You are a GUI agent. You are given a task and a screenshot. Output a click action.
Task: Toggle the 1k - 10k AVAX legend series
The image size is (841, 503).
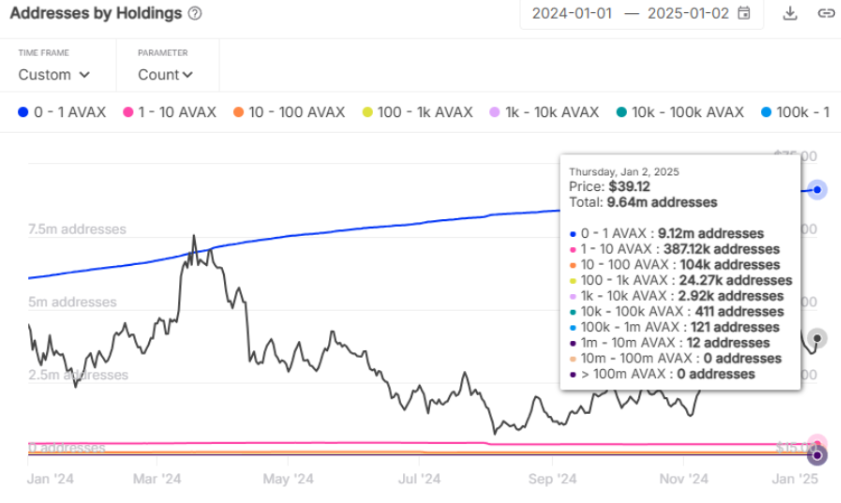[544, 112]
